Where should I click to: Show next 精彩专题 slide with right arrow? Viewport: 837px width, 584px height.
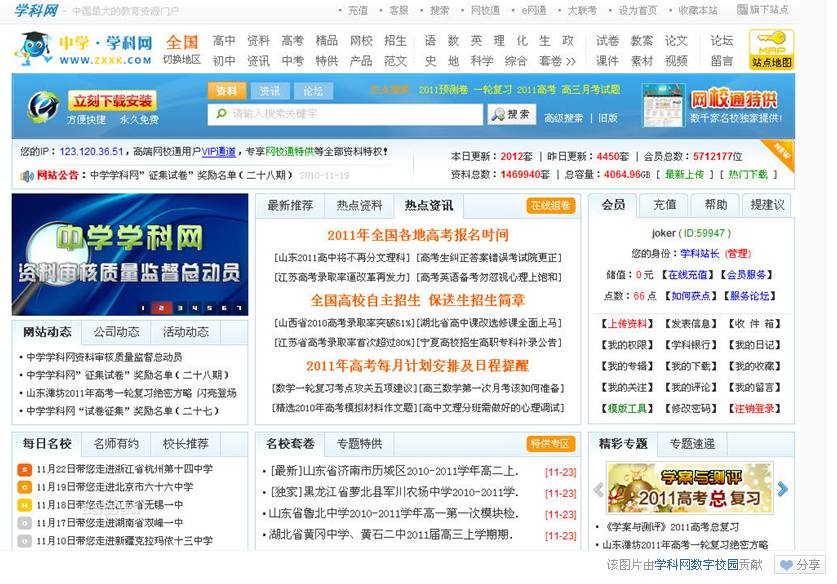(783, 488)
